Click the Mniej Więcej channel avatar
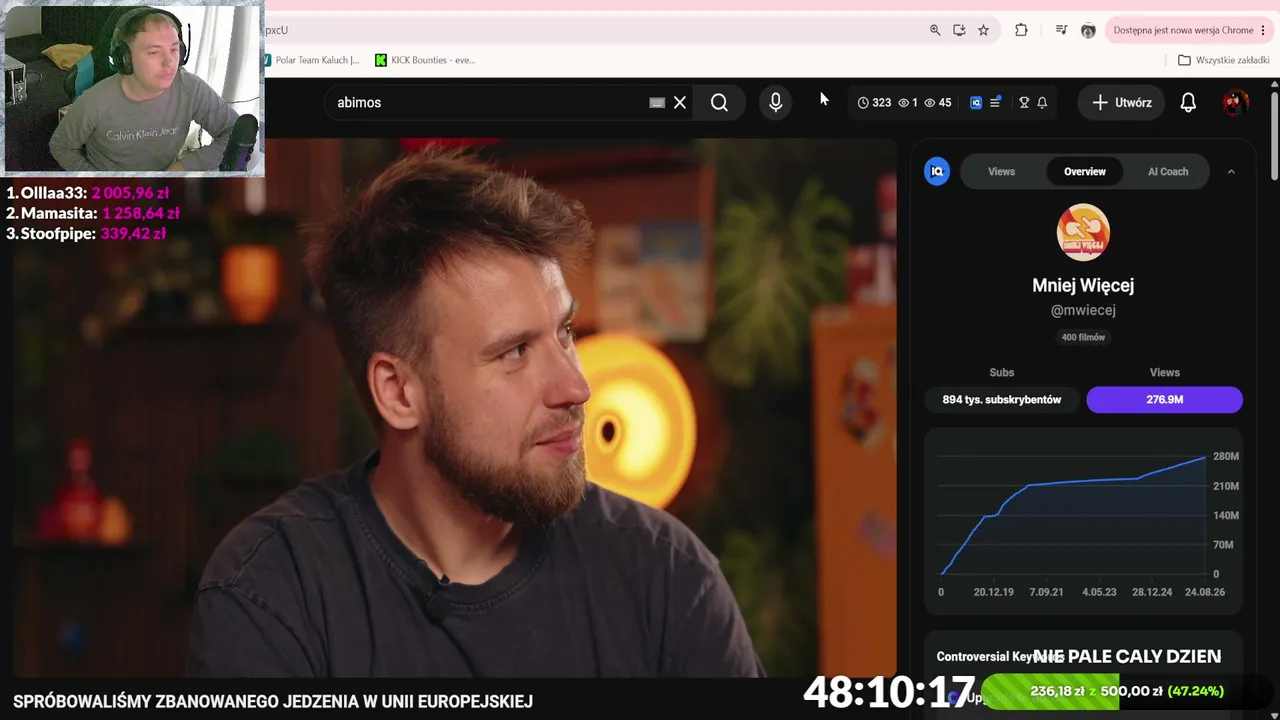This screenshot has height=720, width=1280. (1083, 232)
